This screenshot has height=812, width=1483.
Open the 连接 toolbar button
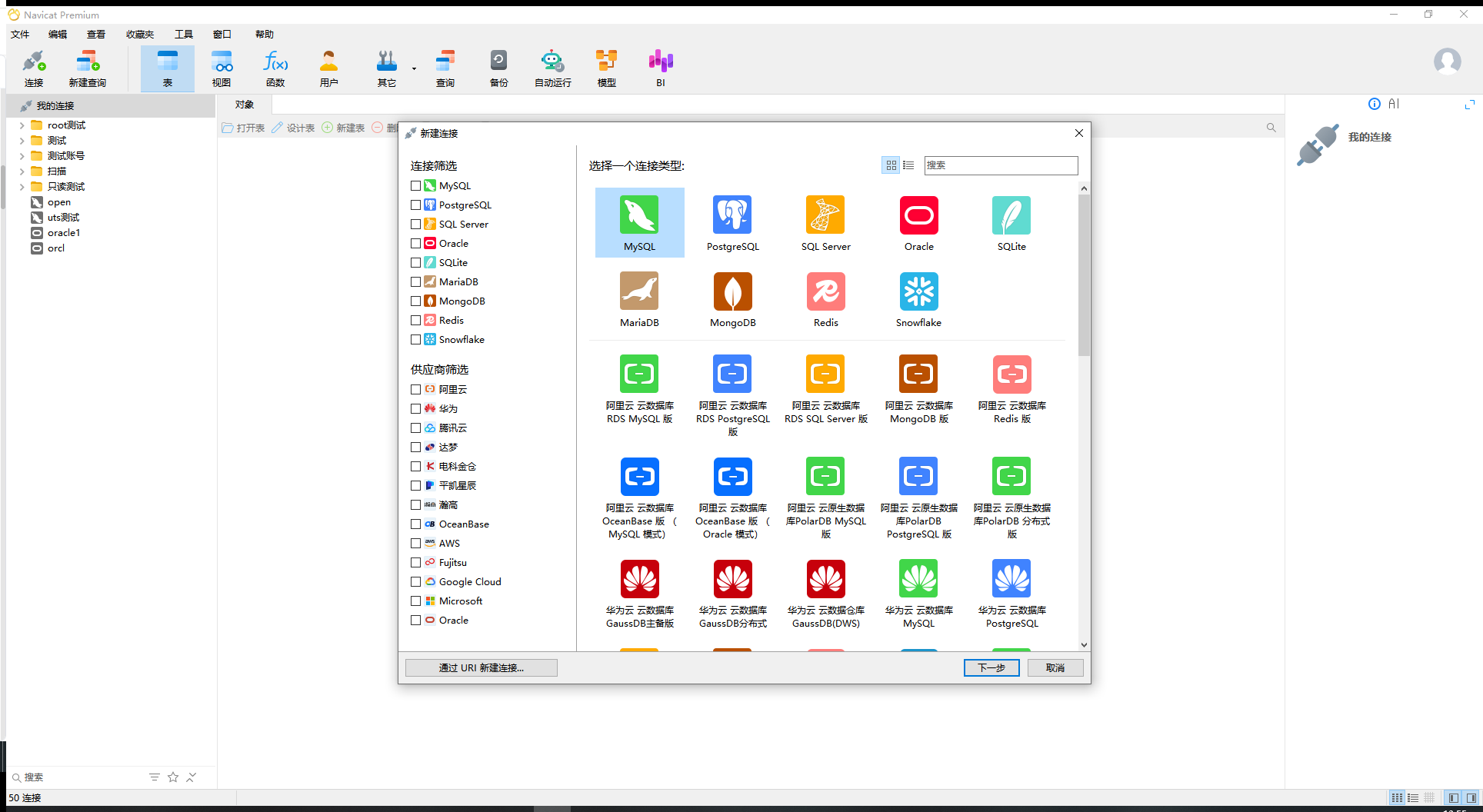point(34,68)
